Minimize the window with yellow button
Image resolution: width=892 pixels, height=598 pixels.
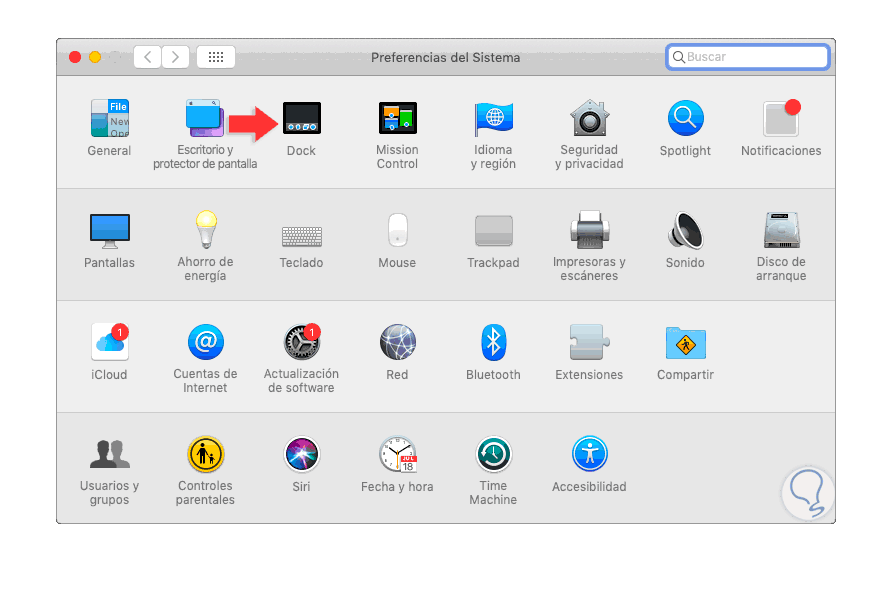[95, 57]
